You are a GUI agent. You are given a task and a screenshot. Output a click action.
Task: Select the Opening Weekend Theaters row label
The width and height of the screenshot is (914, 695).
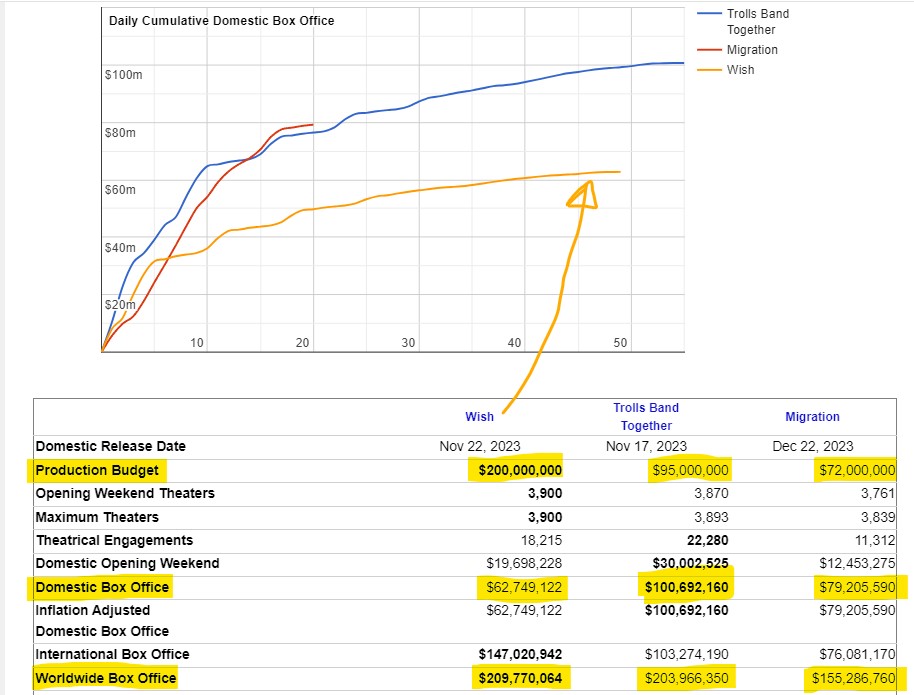tap(124, 493)
